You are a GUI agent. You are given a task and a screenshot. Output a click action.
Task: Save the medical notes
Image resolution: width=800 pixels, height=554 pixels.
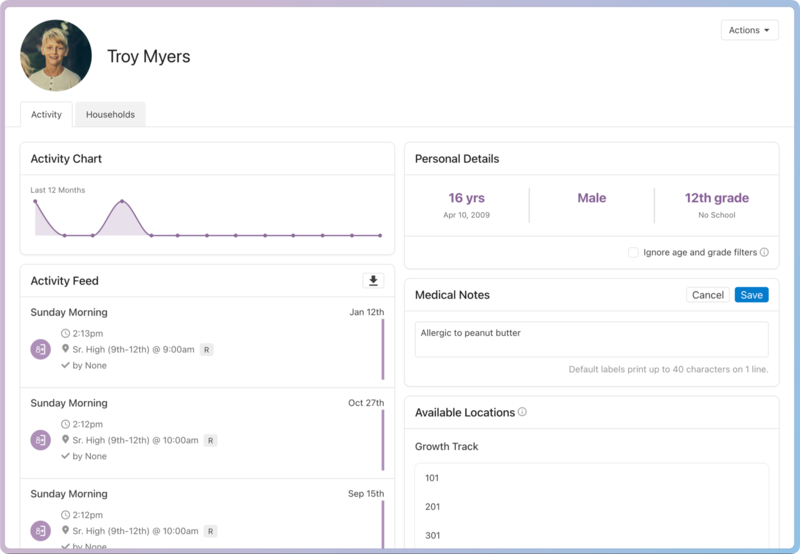[x=751, y=295]
